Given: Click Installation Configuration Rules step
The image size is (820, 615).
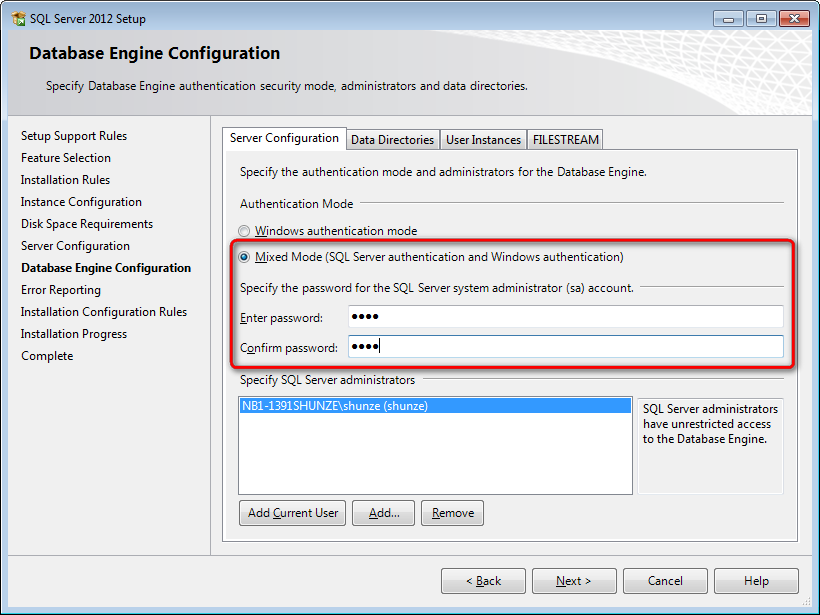Looking at the screenshot, I should pos(104,312).
